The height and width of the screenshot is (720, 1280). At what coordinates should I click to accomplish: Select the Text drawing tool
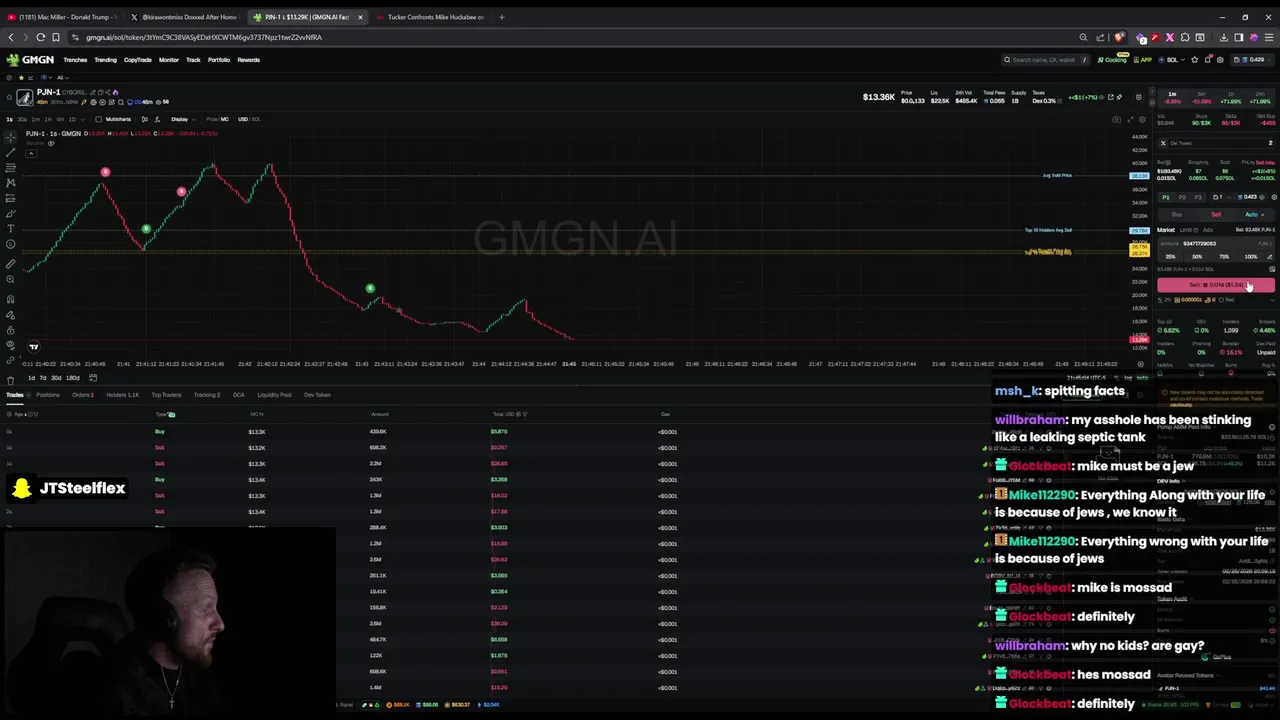(x=10, y=229)
